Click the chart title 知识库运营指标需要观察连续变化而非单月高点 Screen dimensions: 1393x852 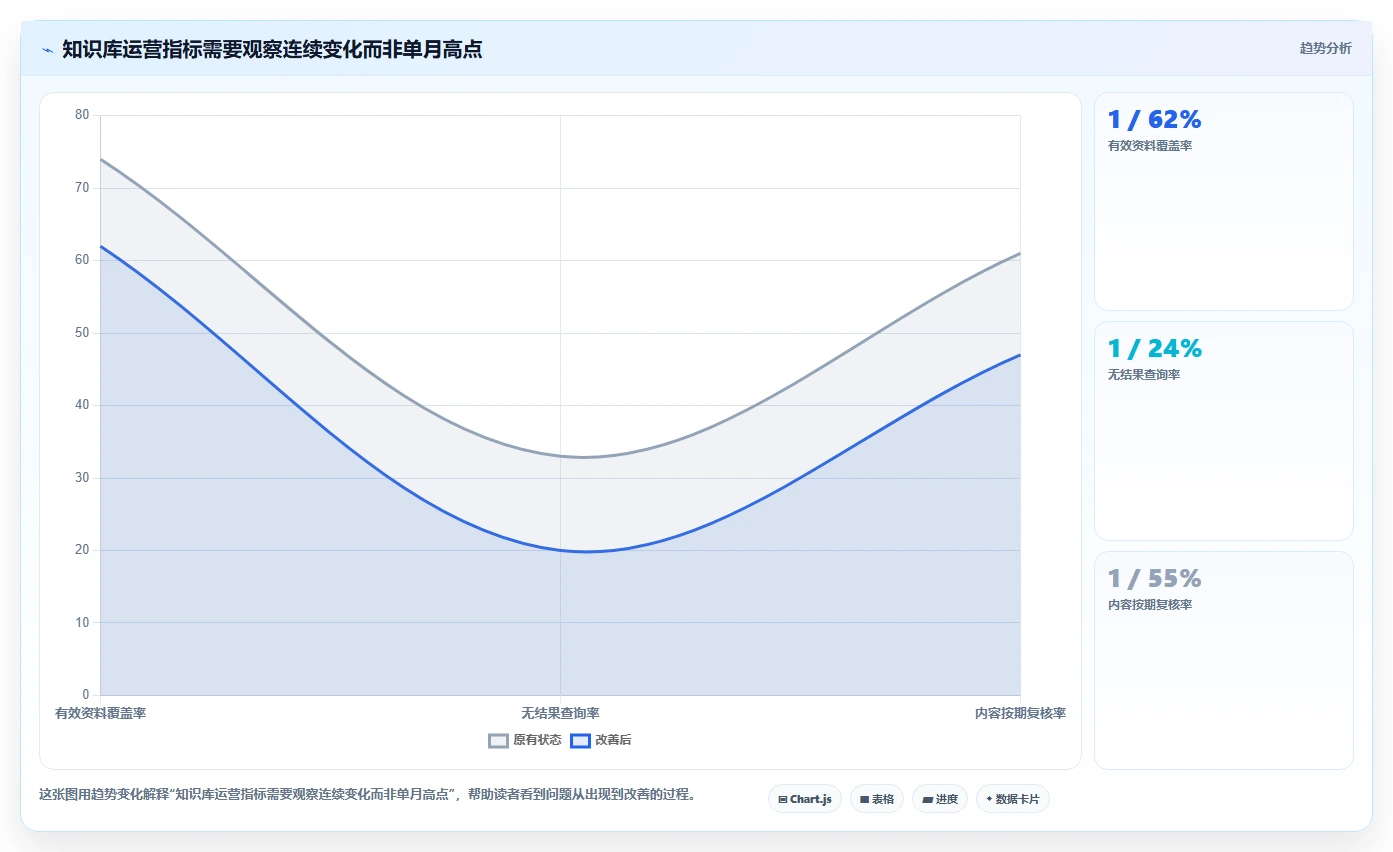[x=272, y=49]
